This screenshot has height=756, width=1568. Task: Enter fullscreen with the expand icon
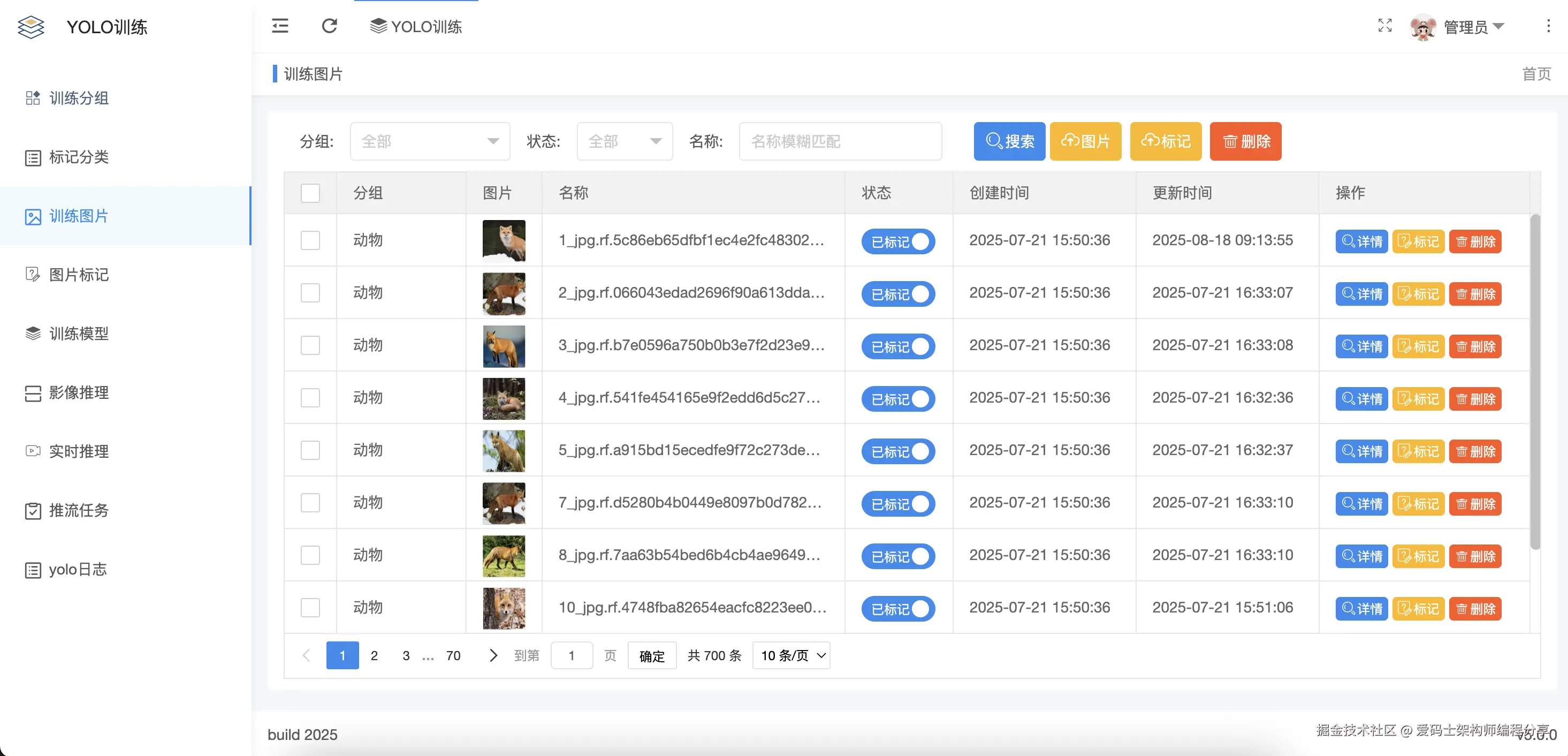pyautogui.click(x=1385, y=26)
